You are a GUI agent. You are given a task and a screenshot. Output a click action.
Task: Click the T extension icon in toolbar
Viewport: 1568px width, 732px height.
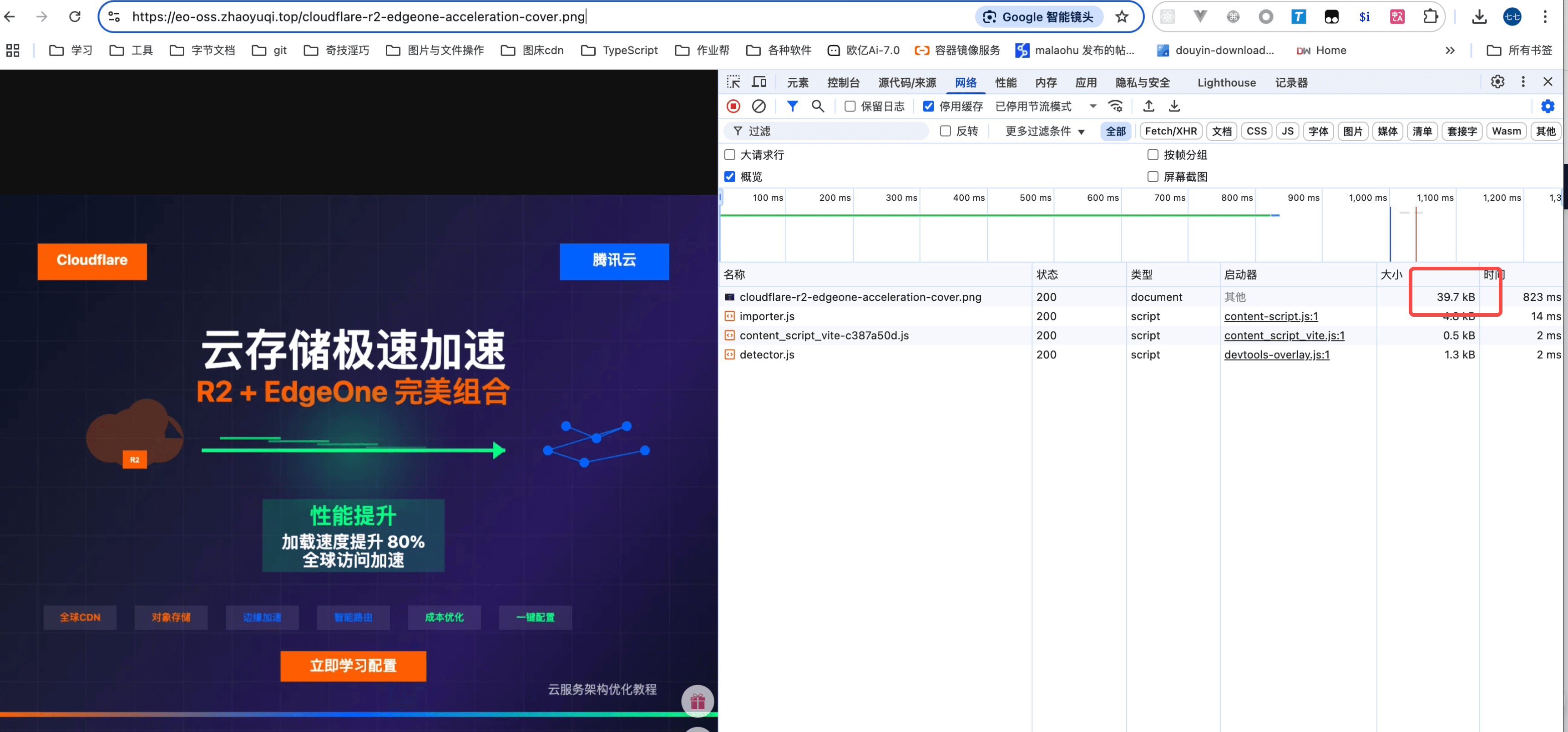(x=1298, y=16)
